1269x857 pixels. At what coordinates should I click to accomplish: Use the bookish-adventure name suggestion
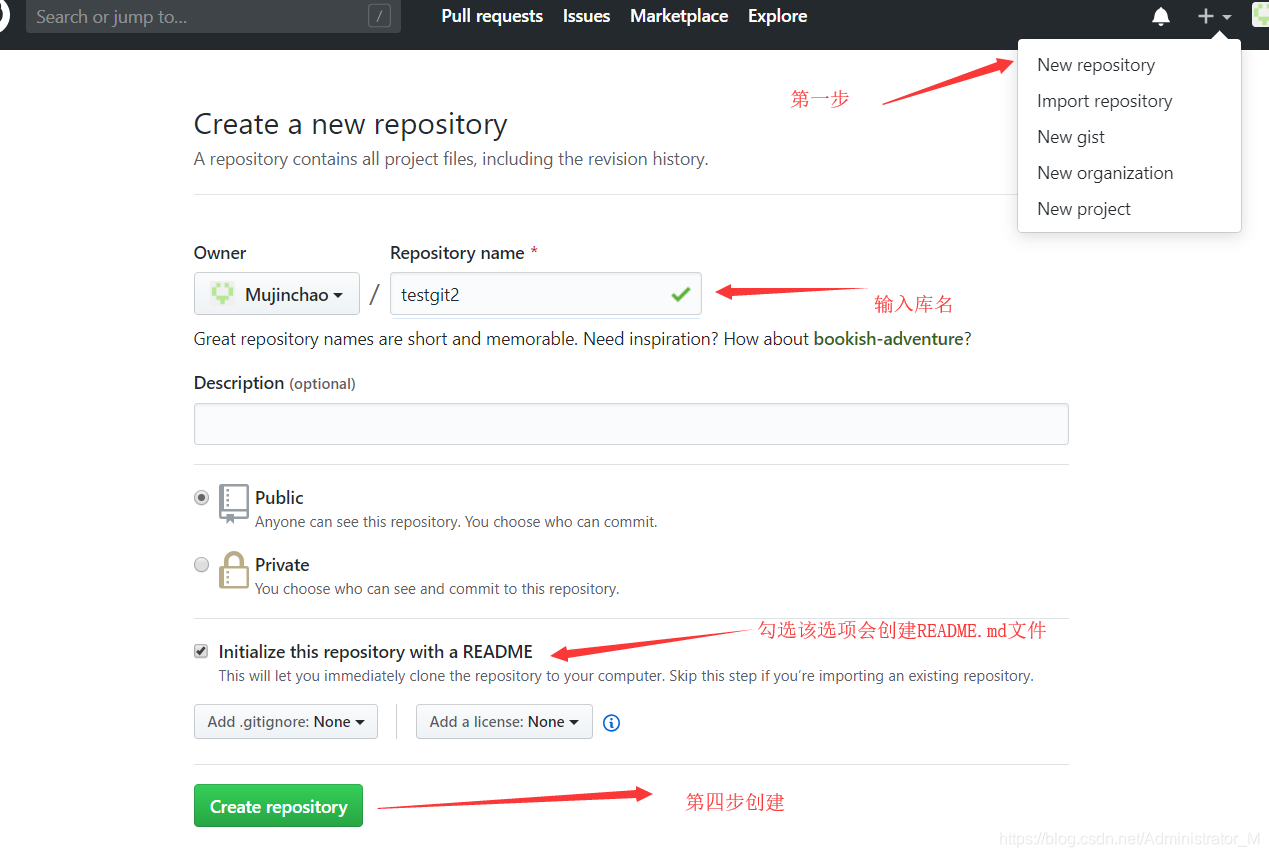click(x=888, y=339)
